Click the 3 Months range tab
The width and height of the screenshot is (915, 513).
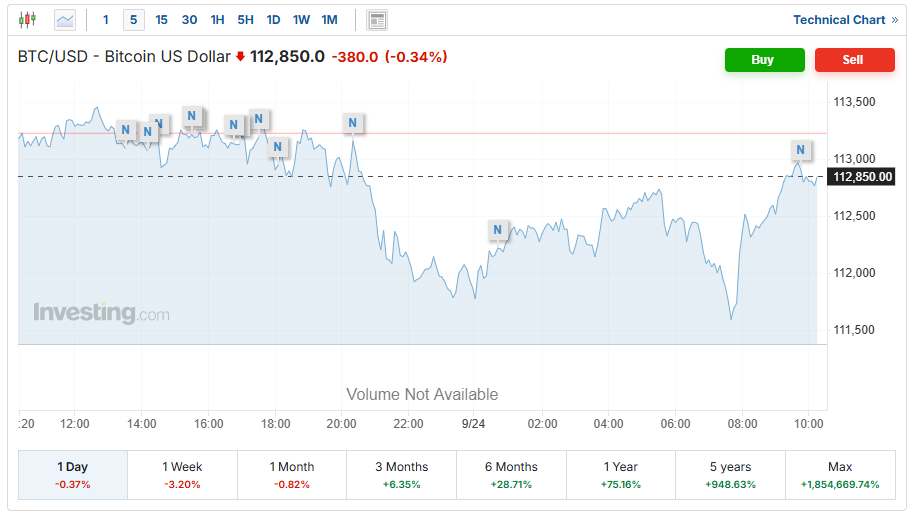401,474
